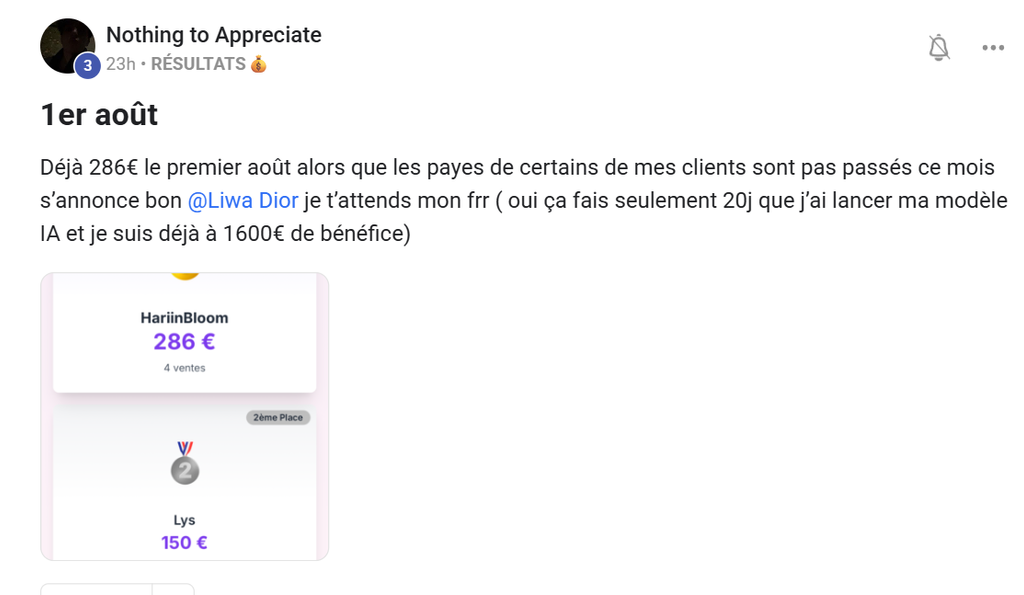Click the 150 € amount for Lys
Screen dimensions: 1024x595
184,543
